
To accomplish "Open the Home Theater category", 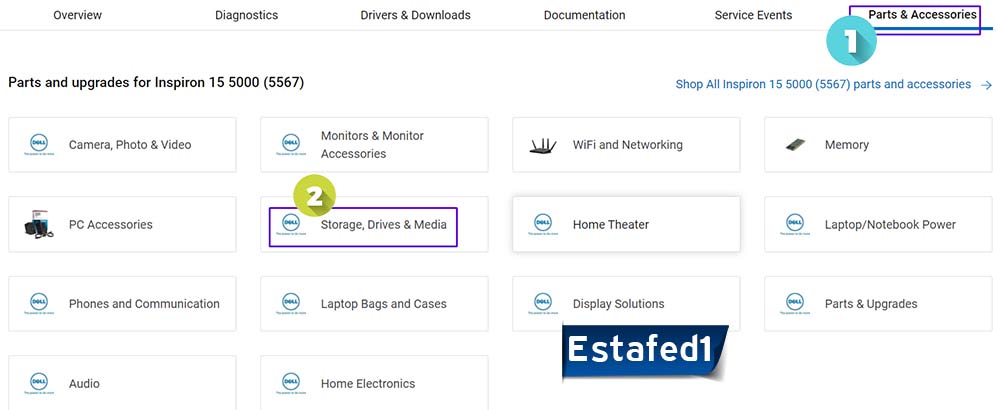I will pyautogui.click(x=626, y=224).
